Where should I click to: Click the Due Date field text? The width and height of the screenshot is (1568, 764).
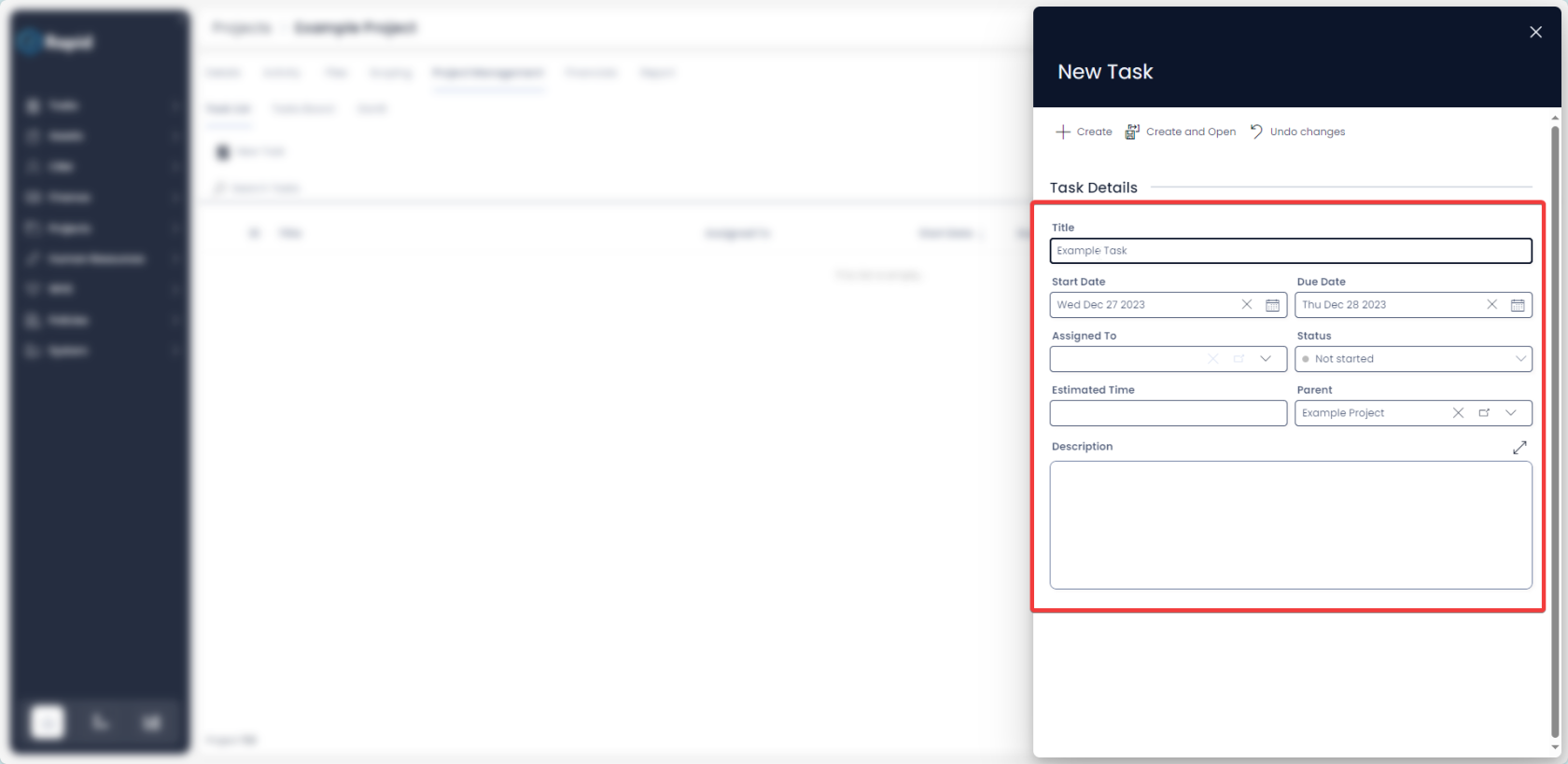1344,305
